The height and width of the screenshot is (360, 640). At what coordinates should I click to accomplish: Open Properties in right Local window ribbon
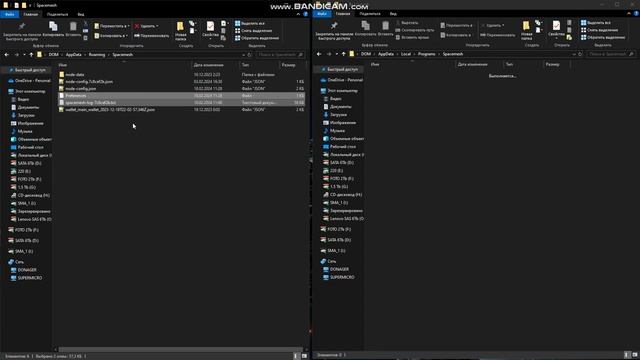556,29
